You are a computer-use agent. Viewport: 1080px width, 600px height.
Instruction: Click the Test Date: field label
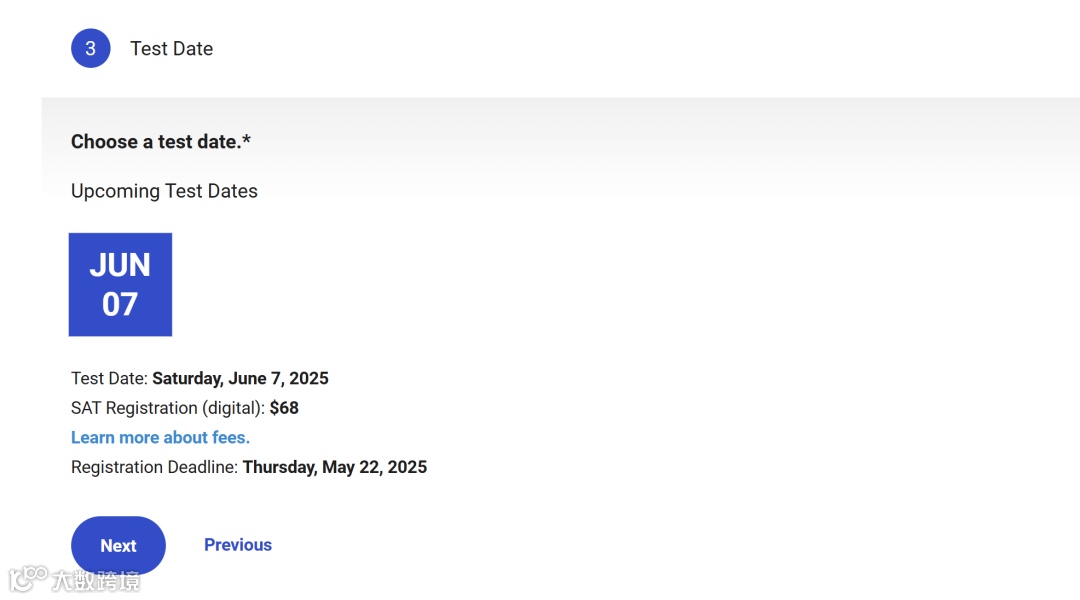click(110, 378)
